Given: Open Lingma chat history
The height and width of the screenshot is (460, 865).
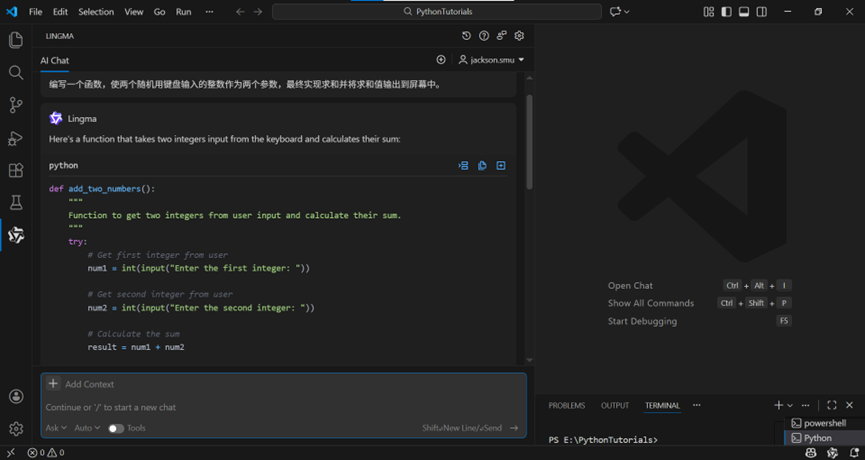Looking at the screenshot, I should (466, 36).
